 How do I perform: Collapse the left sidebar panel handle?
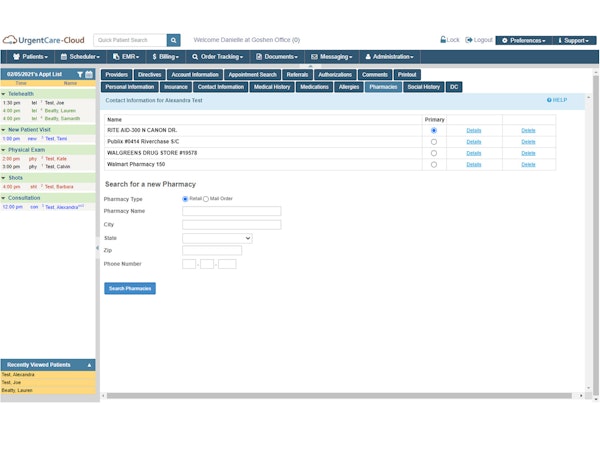97,247
